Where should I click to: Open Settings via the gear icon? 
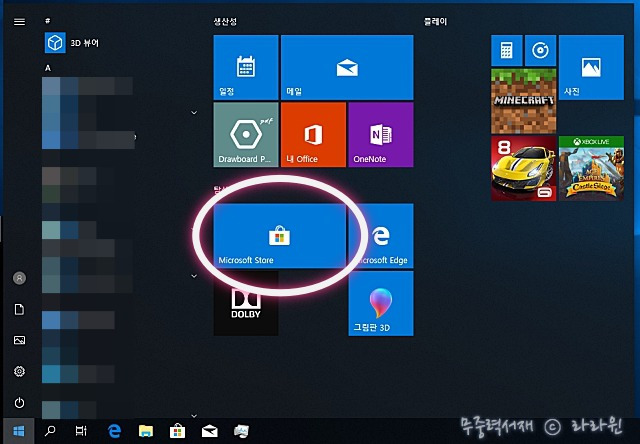click(19, 371)
